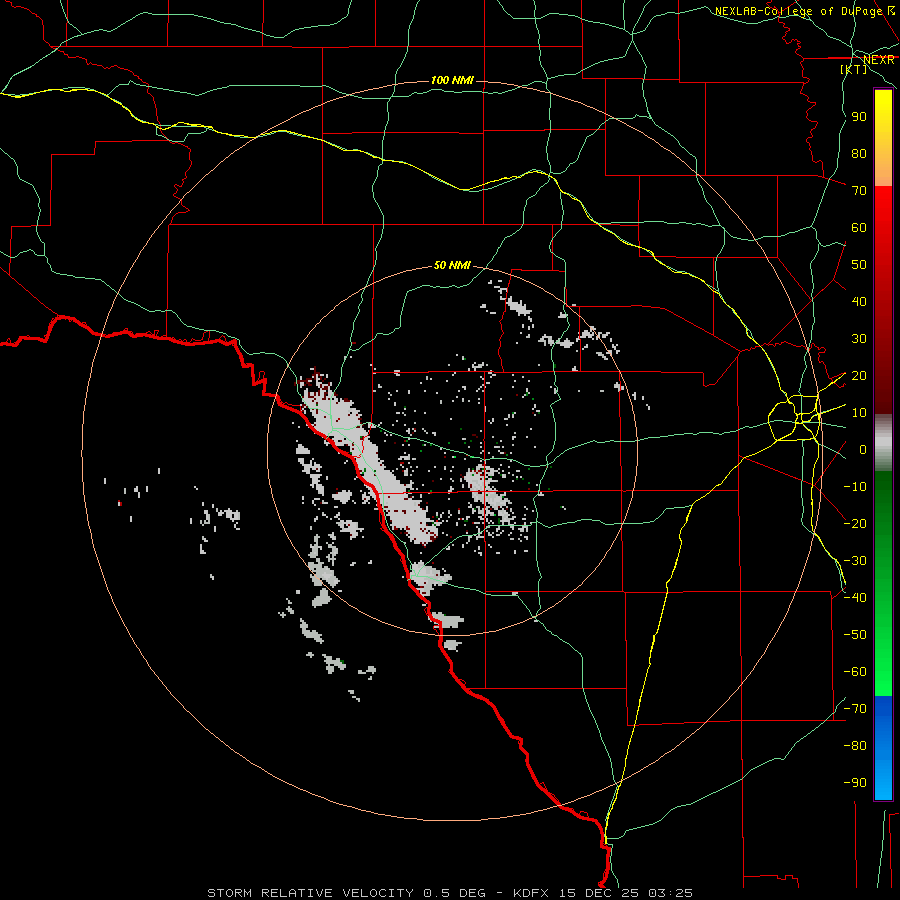
Task: Click the "100 NMI" range ring label
Action: (x=452, y=80)
